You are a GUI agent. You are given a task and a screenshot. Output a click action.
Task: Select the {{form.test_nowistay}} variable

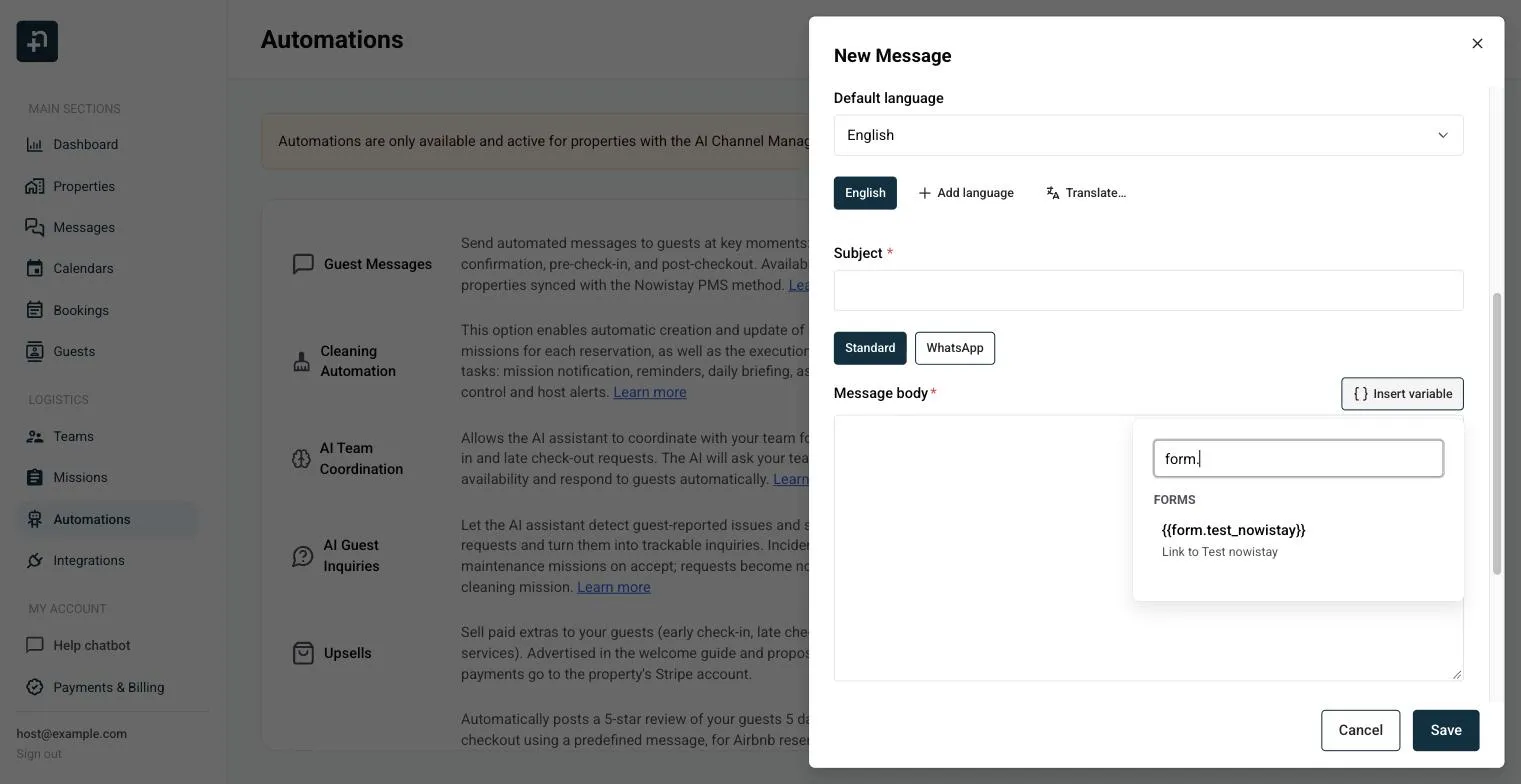pos(1298,540)
